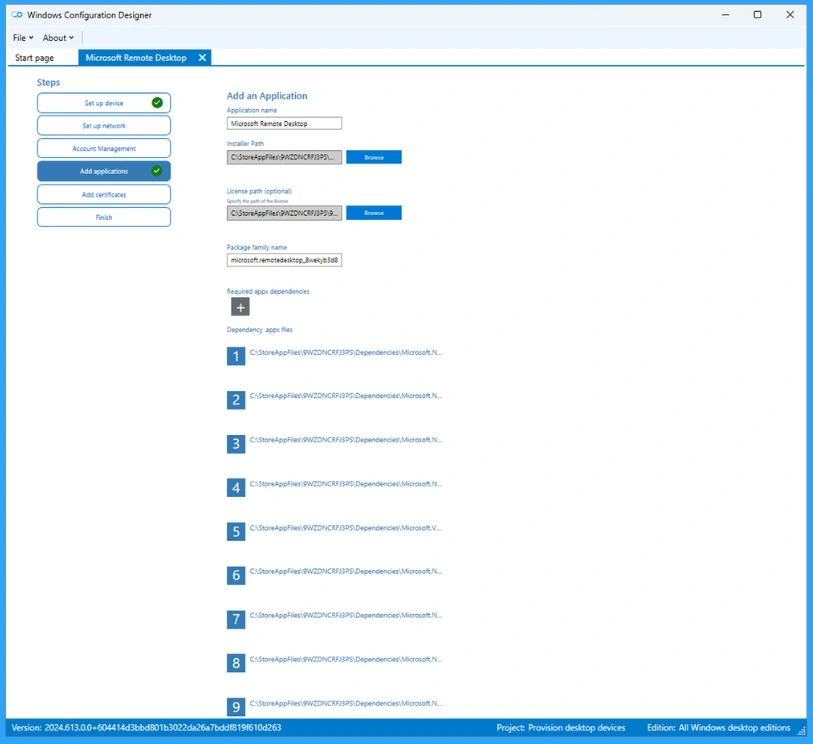Open the Account Management step

[104, 148]
